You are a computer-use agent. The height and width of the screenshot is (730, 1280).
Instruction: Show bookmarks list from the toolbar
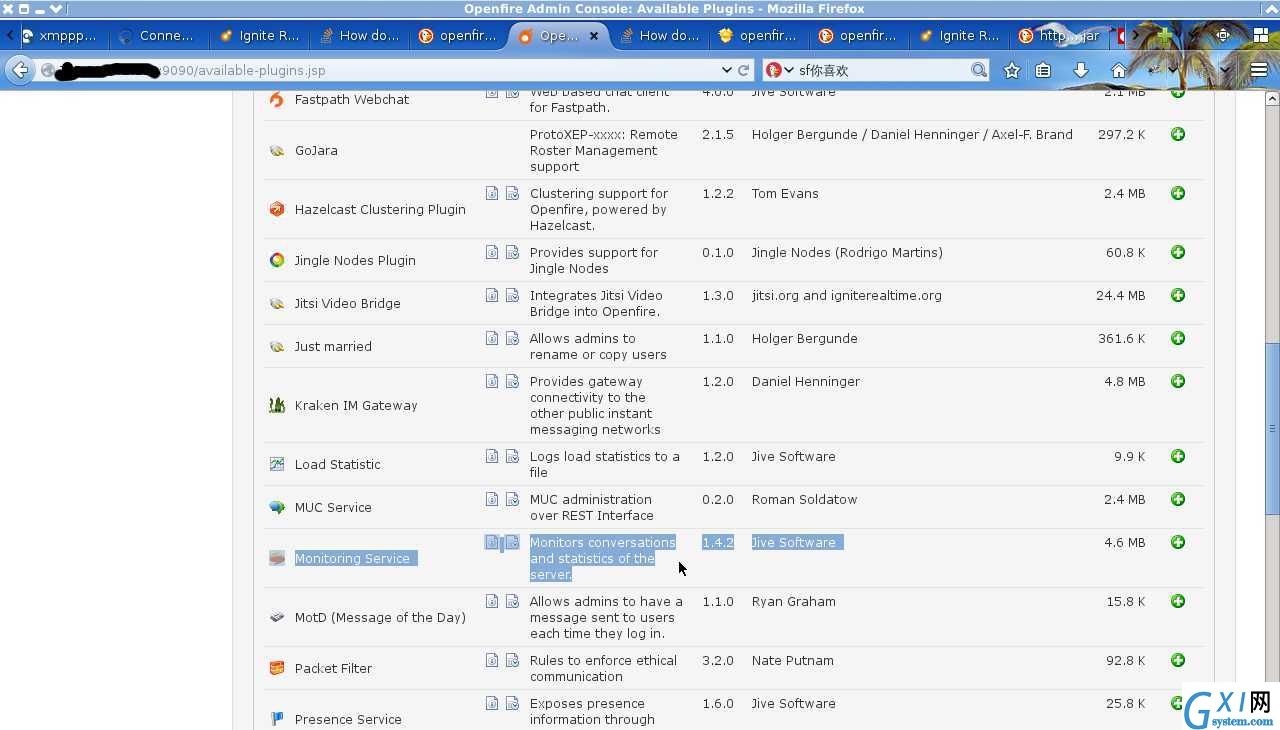point(1043,70)
